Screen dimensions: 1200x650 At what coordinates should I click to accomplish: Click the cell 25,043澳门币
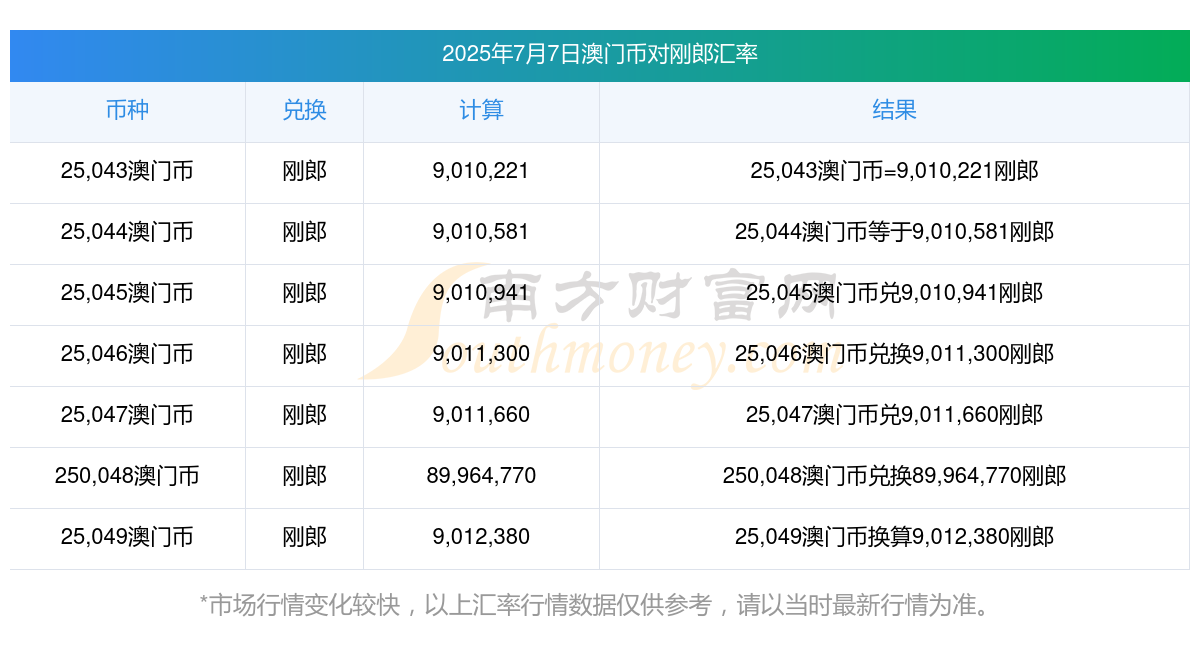[127, 171]
